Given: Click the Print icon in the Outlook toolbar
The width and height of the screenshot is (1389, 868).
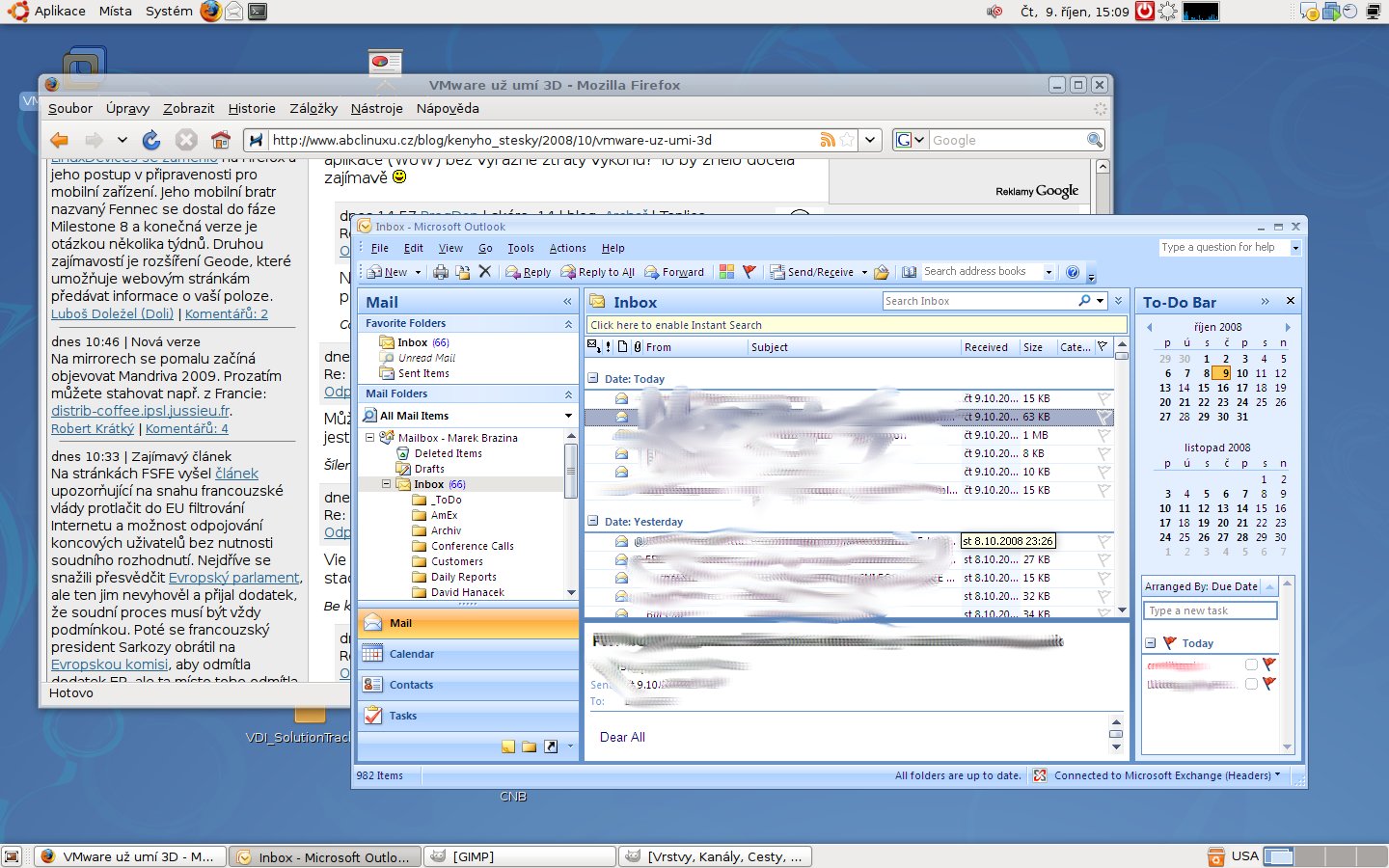Looking at the screenshot, I should click(441, 272).
